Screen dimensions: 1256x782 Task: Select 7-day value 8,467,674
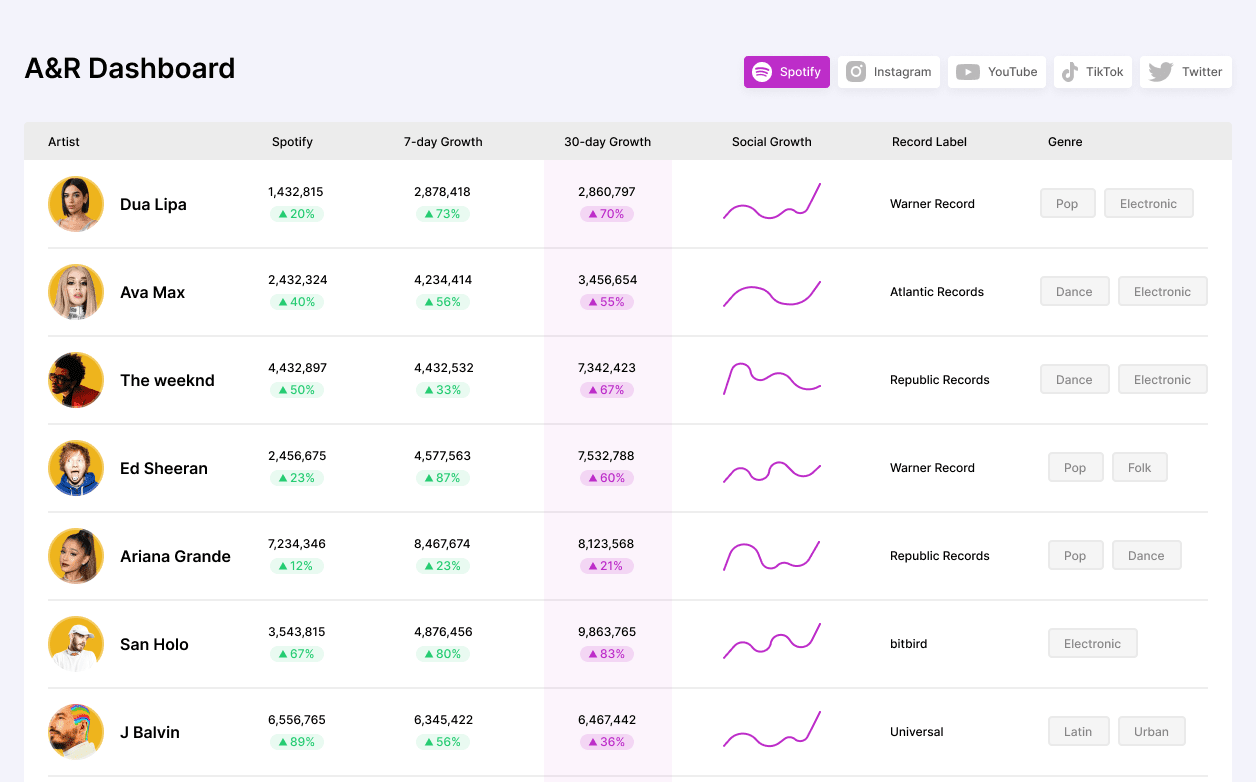[442, 544]
